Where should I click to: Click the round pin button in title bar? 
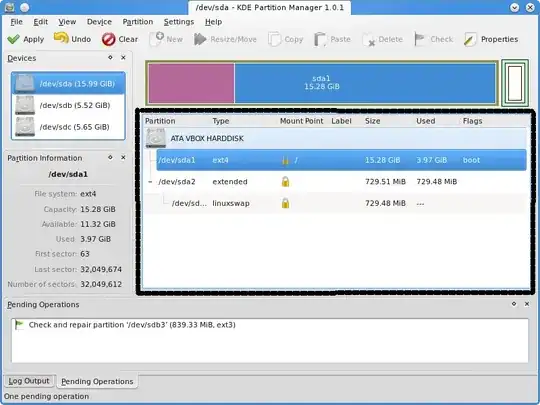coord(24,7)
